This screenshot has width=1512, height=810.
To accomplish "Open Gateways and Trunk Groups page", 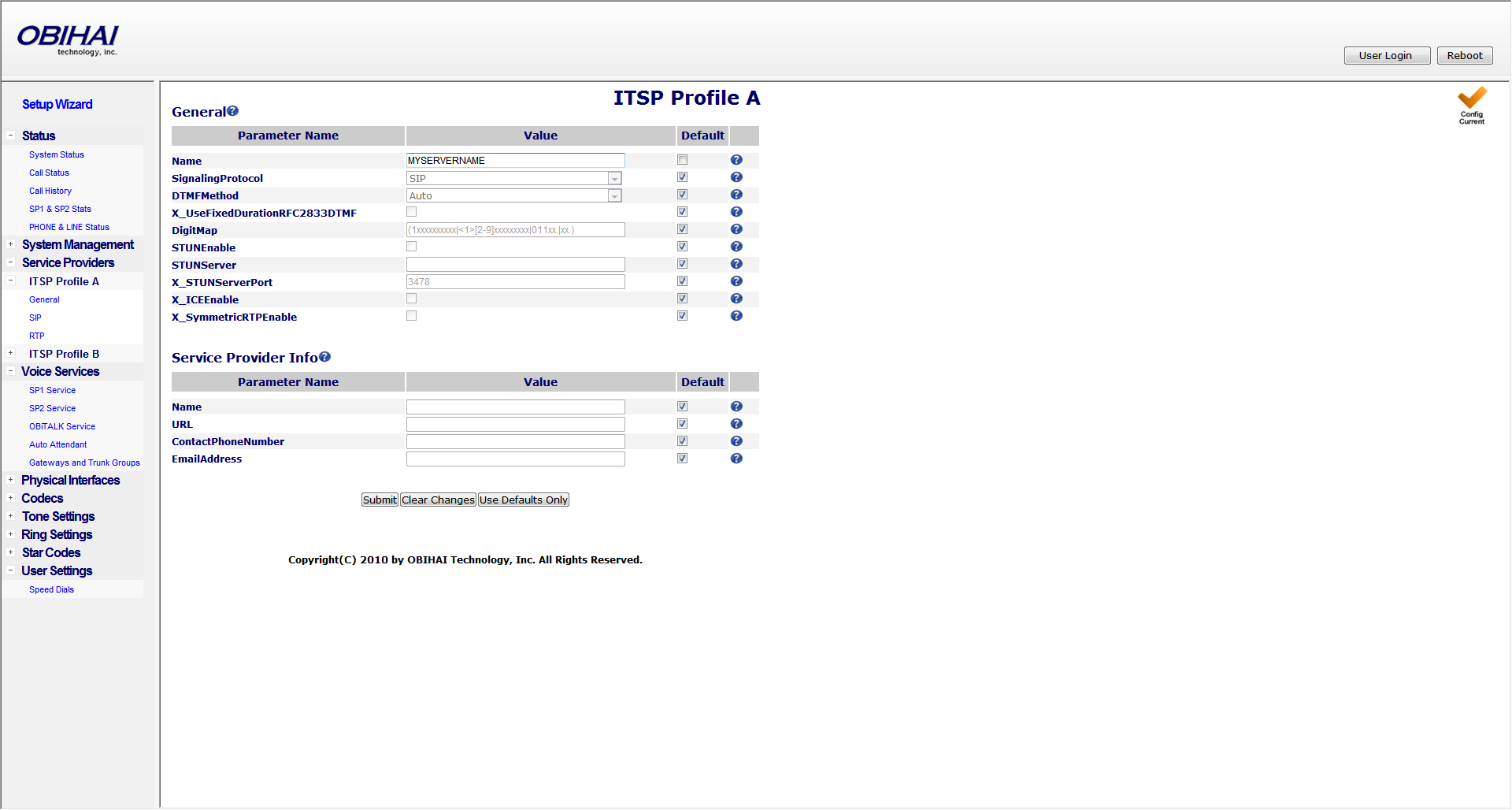I will pyautogui.click(x=85, y=463).
